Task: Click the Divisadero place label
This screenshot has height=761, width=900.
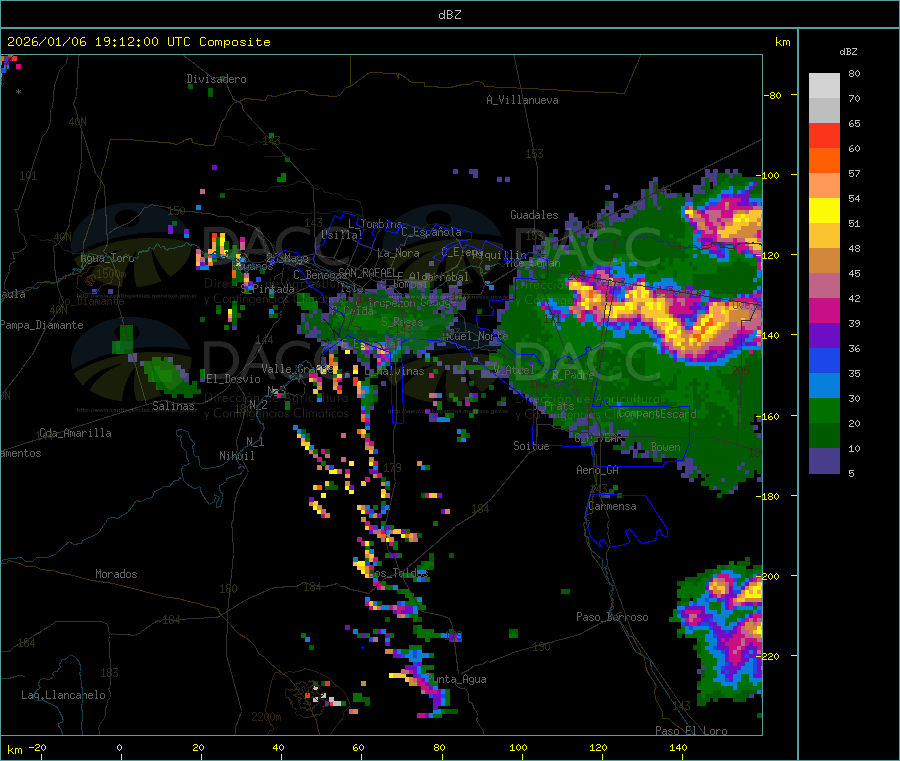Action: point(216,79)
